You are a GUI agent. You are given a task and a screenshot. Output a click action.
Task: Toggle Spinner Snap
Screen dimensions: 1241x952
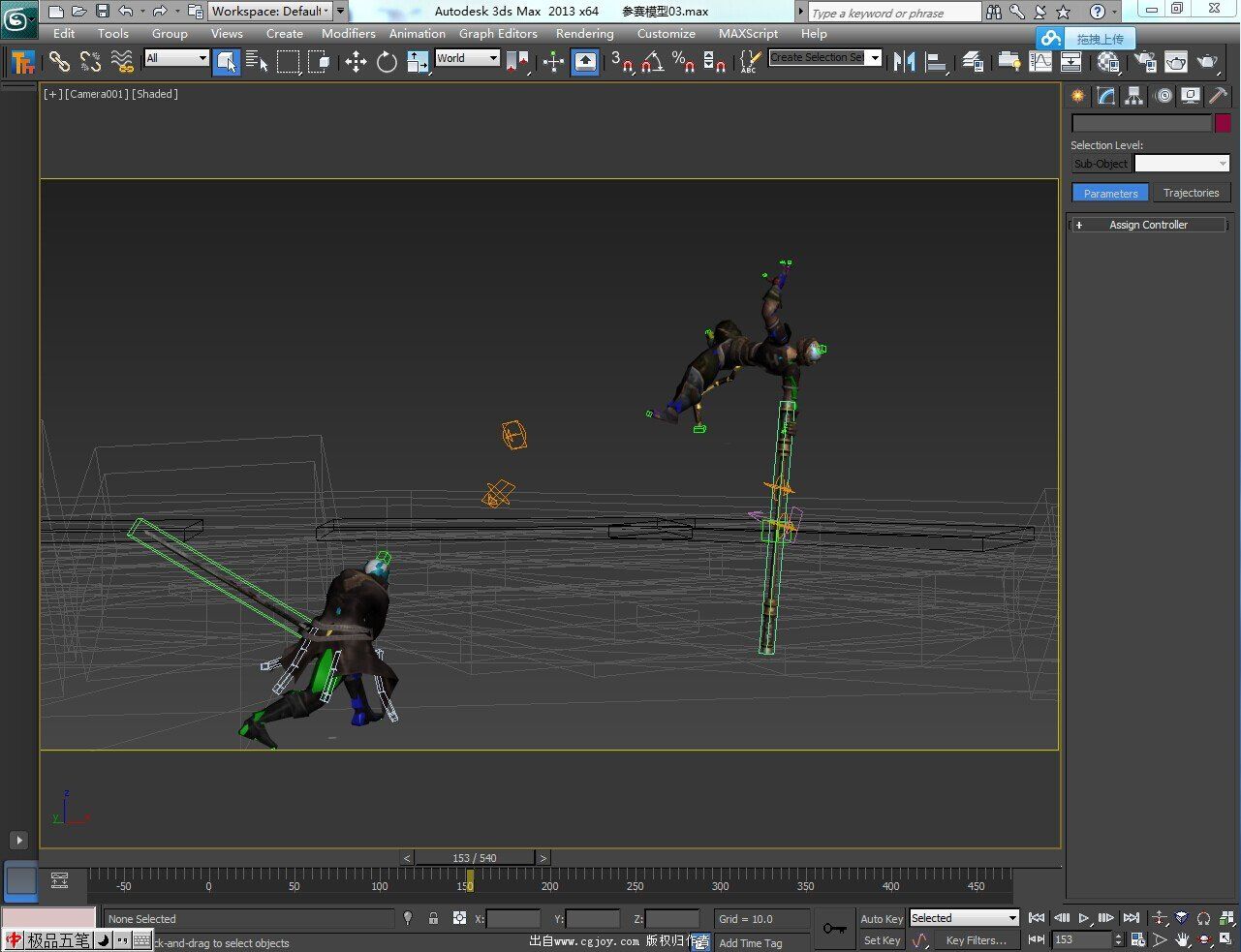pyautogui.click(x=715, y=62)
